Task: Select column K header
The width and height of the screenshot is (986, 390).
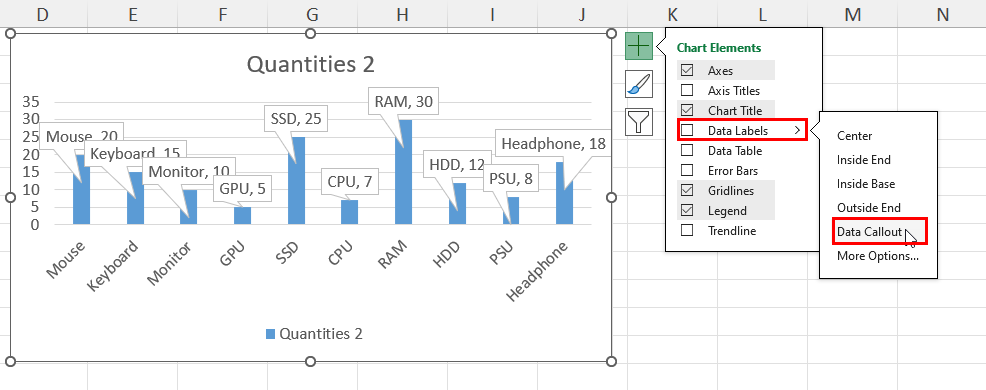Action: pos(672,14)
